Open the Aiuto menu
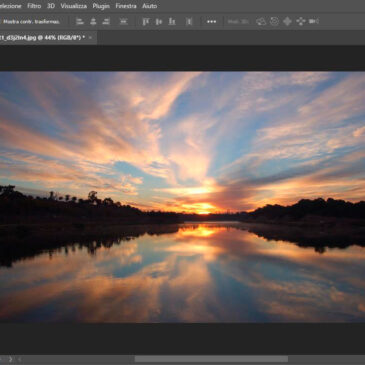Screen dimensions: 365x365 tap(149, 6)
